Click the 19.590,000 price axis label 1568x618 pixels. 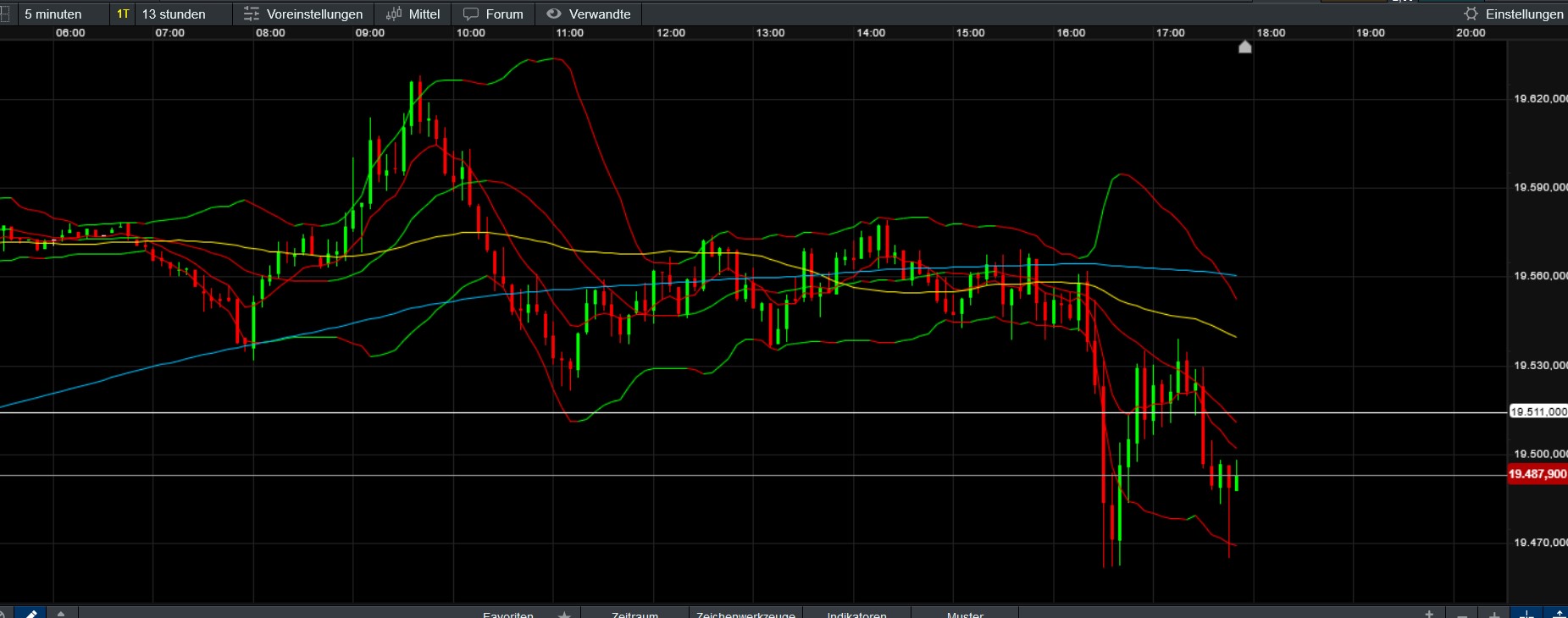(1540, 187)
